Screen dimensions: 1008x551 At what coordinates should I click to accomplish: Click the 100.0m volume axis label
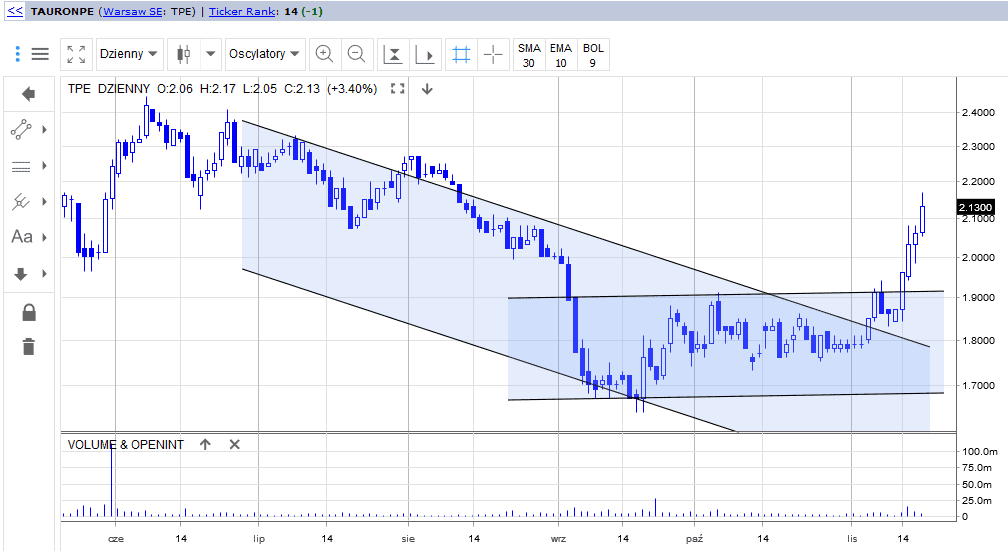click(979, 451)
